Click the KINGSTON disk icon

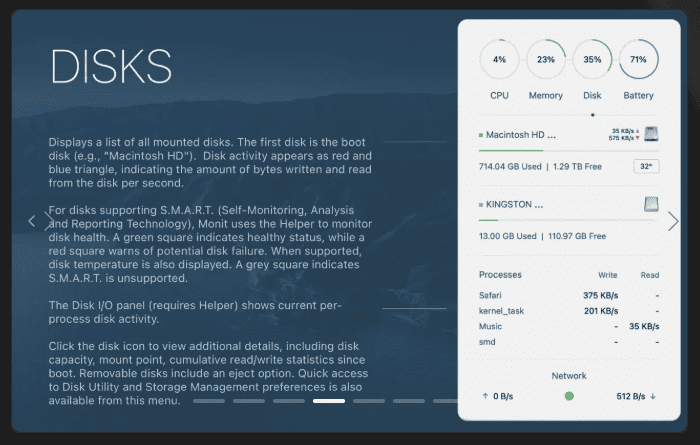651,204
